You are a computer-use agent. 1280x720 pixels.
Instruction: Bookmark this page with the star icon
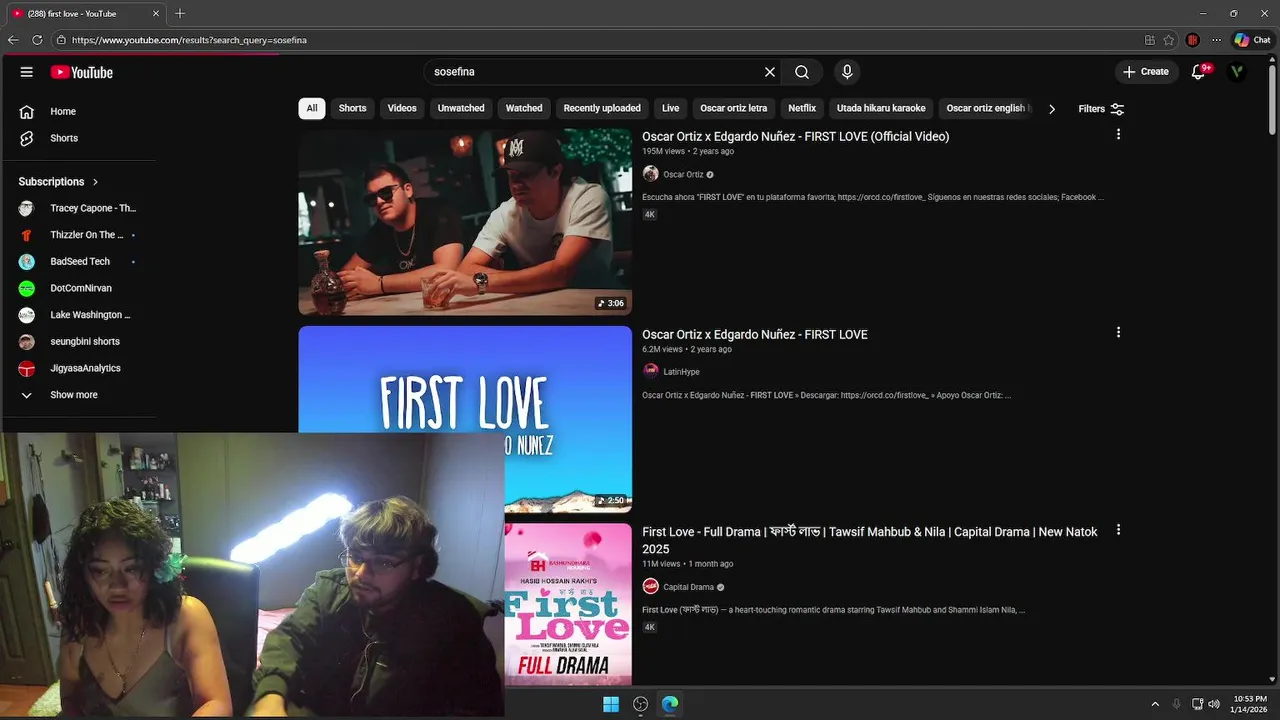(x=1169, y=40)
